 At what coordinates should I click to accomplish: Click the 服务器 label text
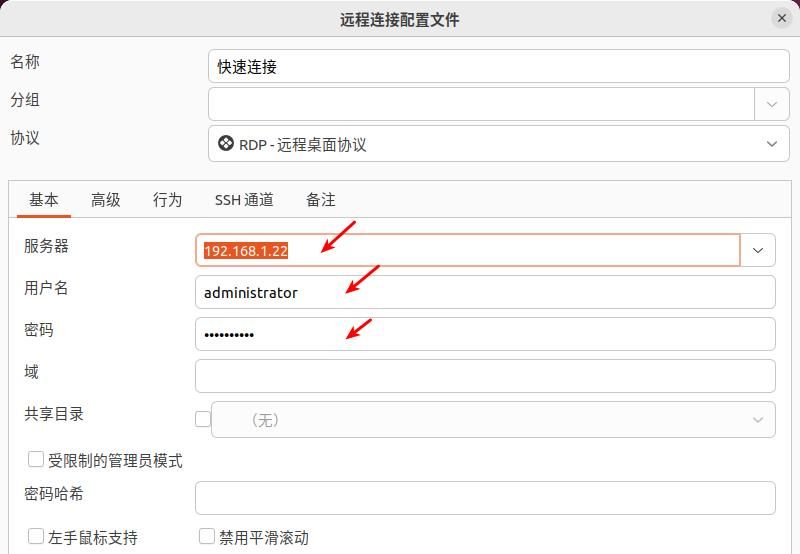pyautogui.click(x=46, y=246)
